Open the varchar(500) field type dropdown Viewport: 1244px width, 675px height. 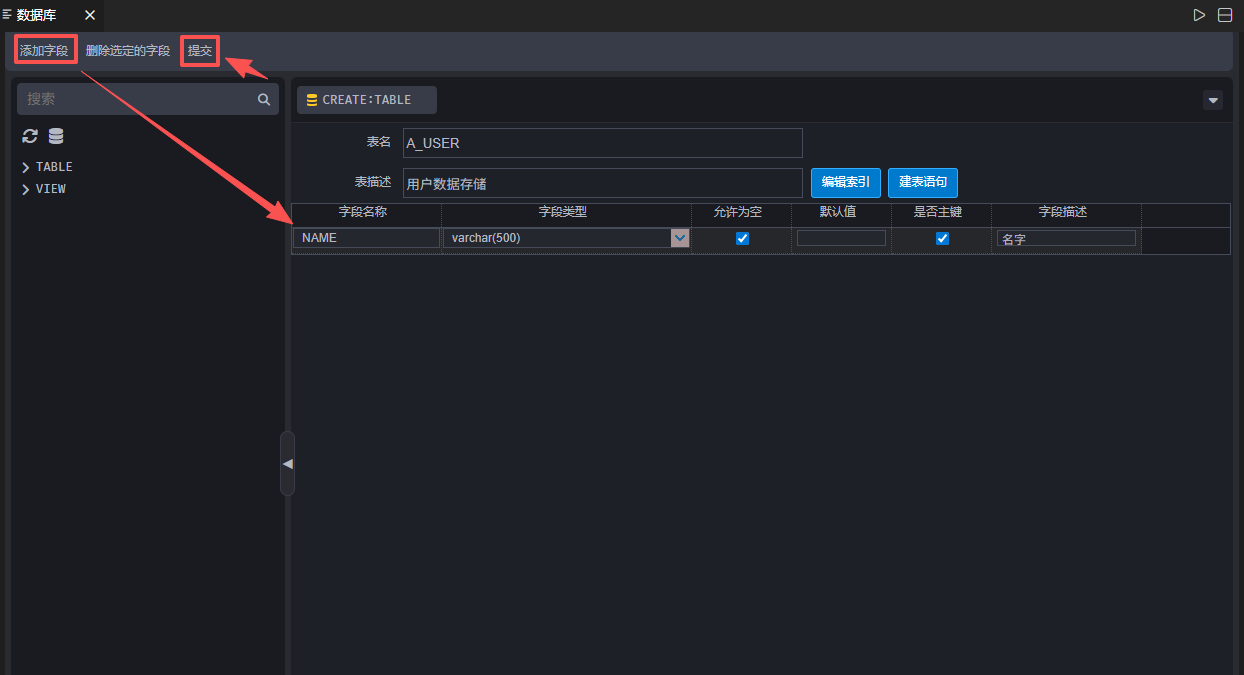680,238
